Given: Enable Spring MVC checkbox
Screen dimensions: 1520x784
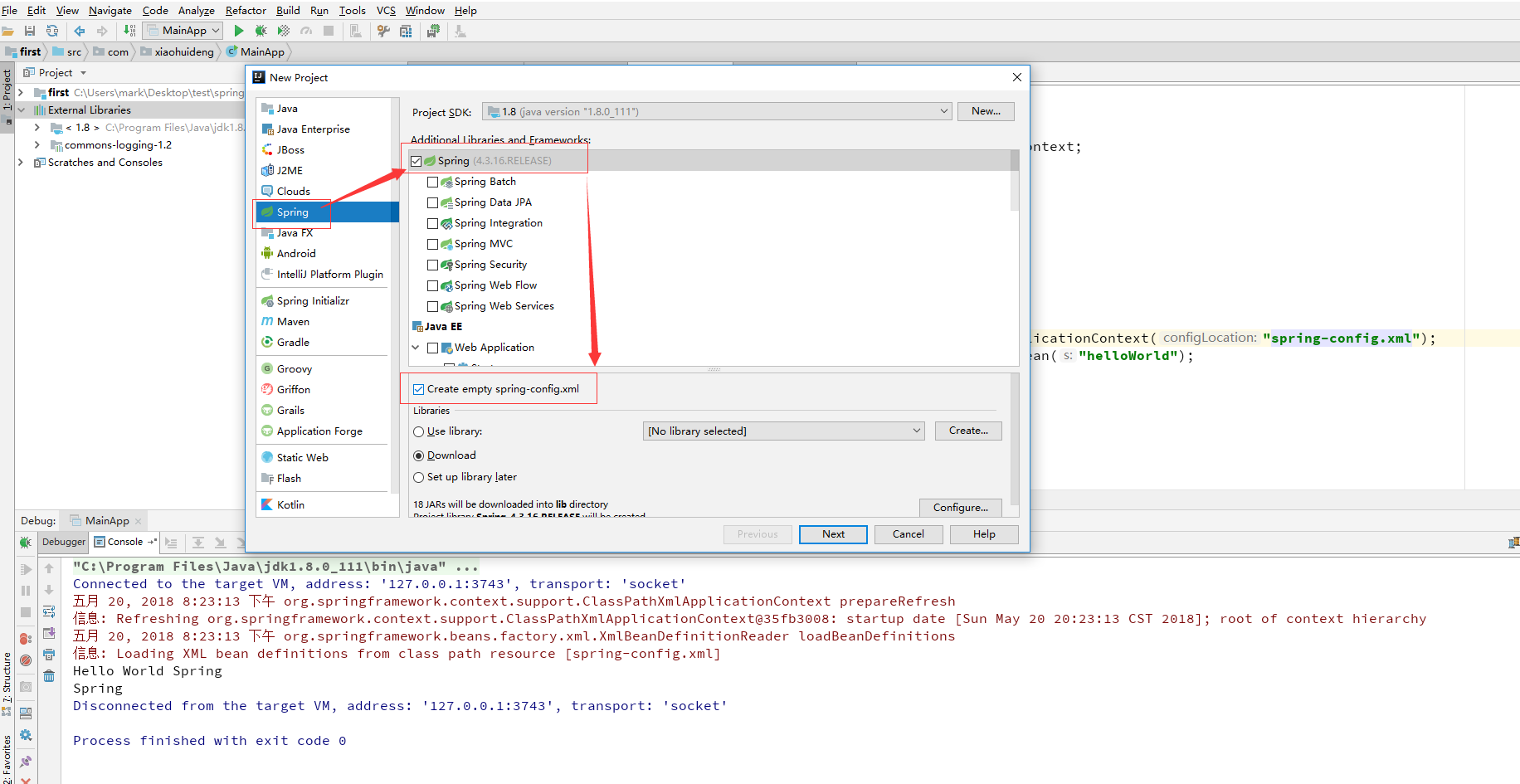Looking at the screenshot, I should coord(432,244).
